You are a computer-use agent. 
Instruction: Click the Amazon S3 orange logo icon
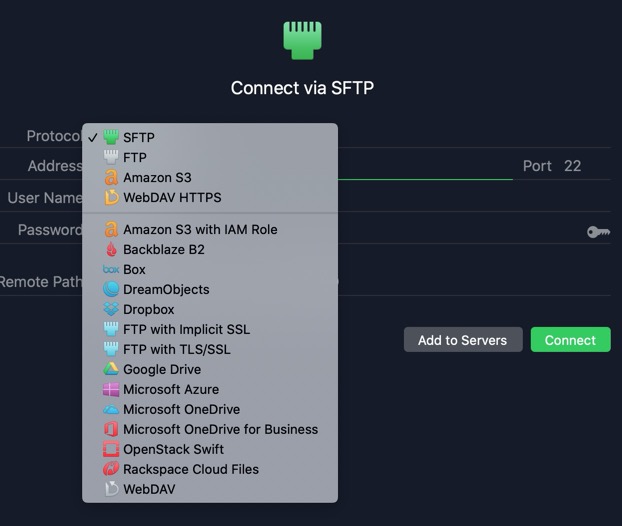(x=111, y=177)
